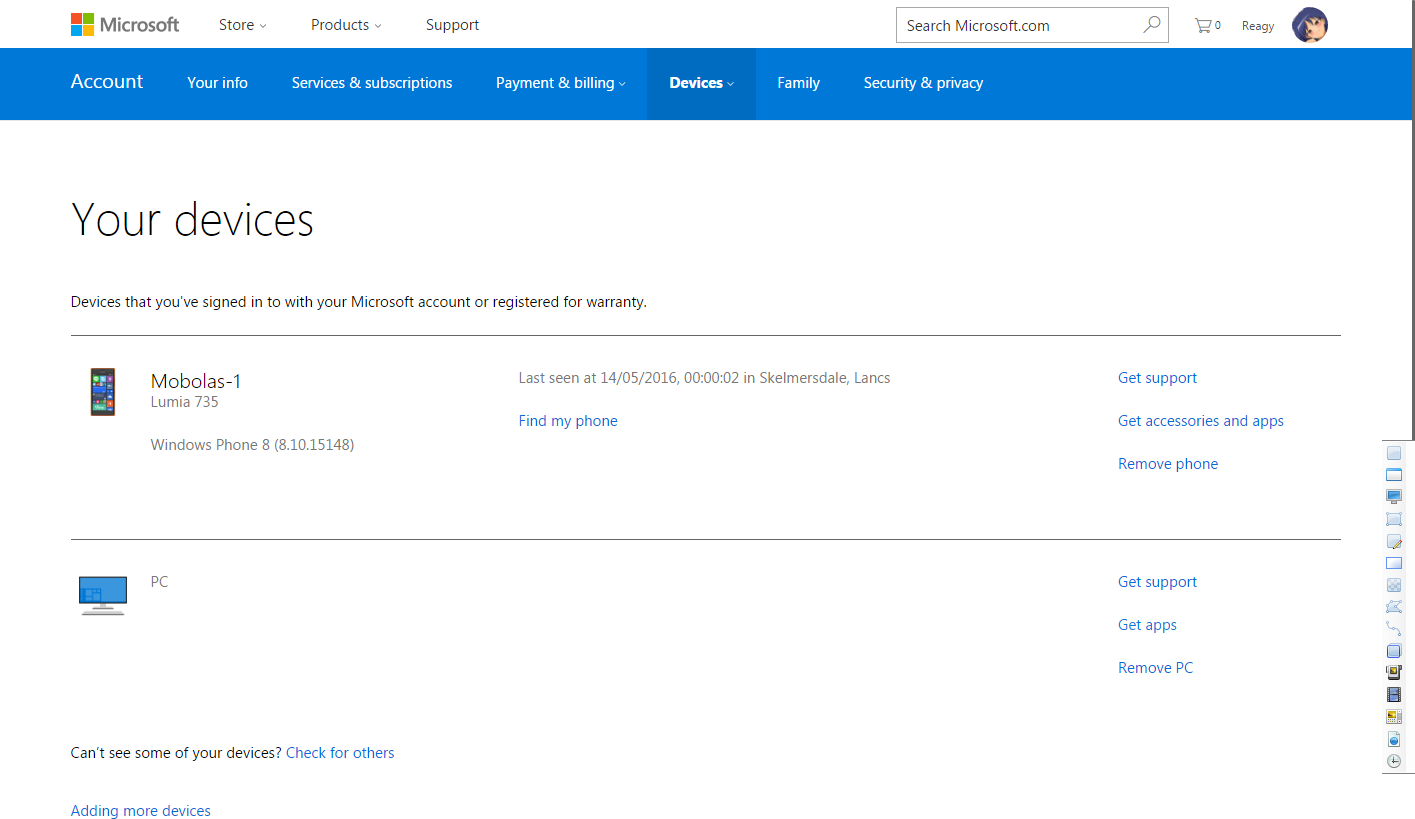
Task: Click the Windows Phone 8 (8.10.15148) text
Action: [252, 445]
